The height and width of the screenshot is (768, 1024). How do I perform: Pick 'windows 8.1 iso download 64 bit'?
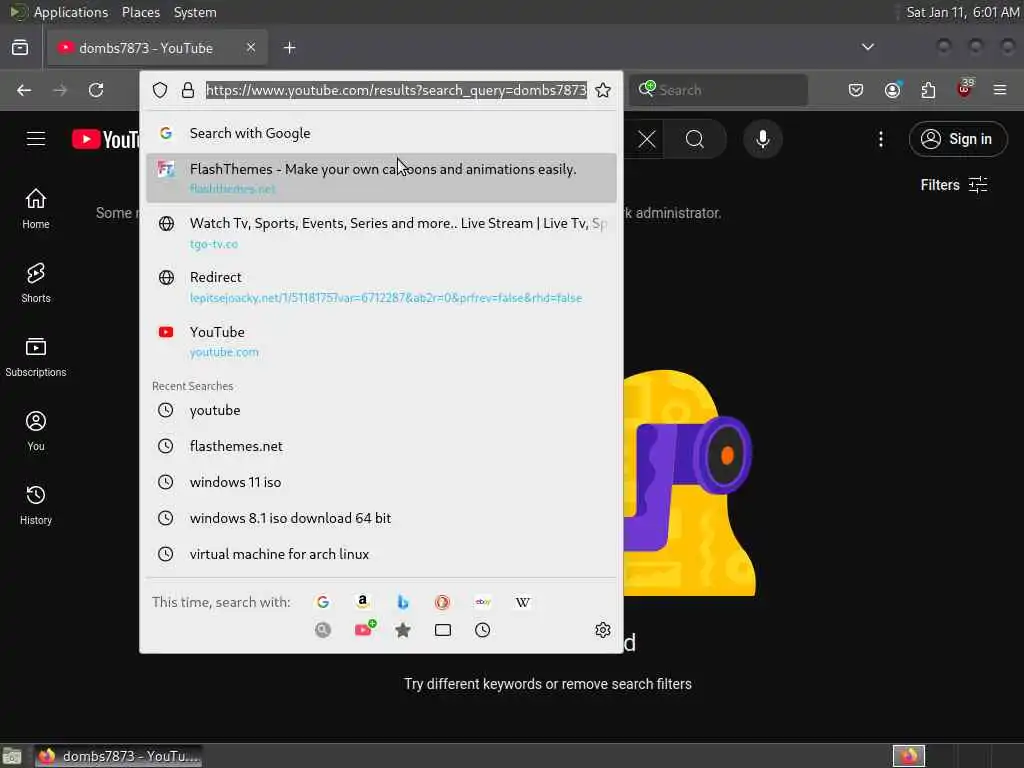point(381,518)
